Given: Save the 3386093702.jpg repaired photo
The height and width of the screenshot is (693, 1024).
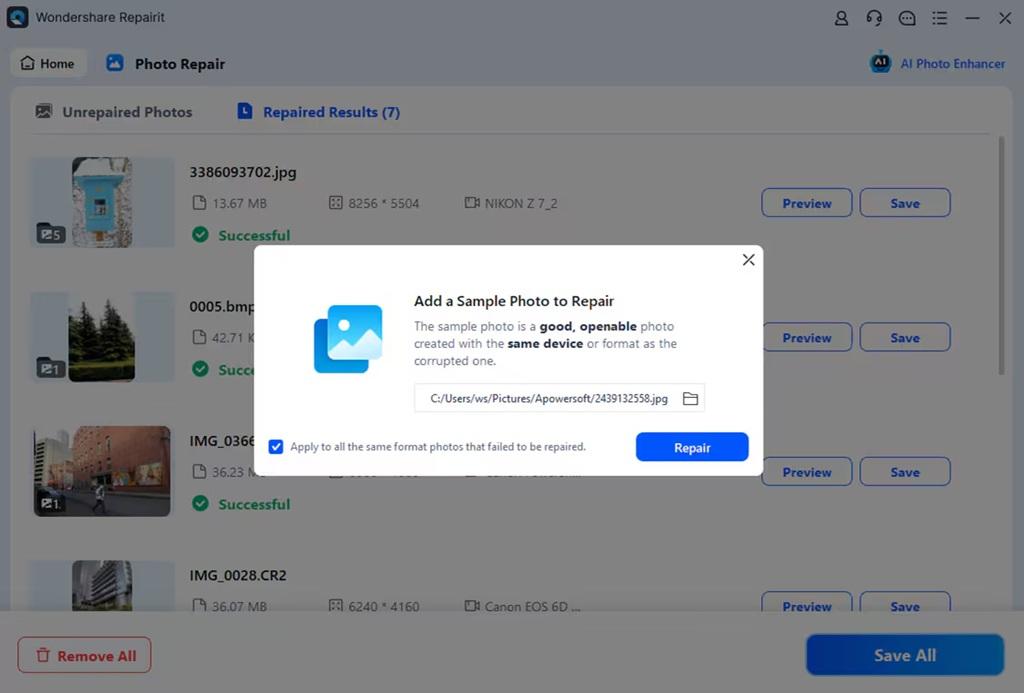Looking at the screenshot, I should coord(904,203).
